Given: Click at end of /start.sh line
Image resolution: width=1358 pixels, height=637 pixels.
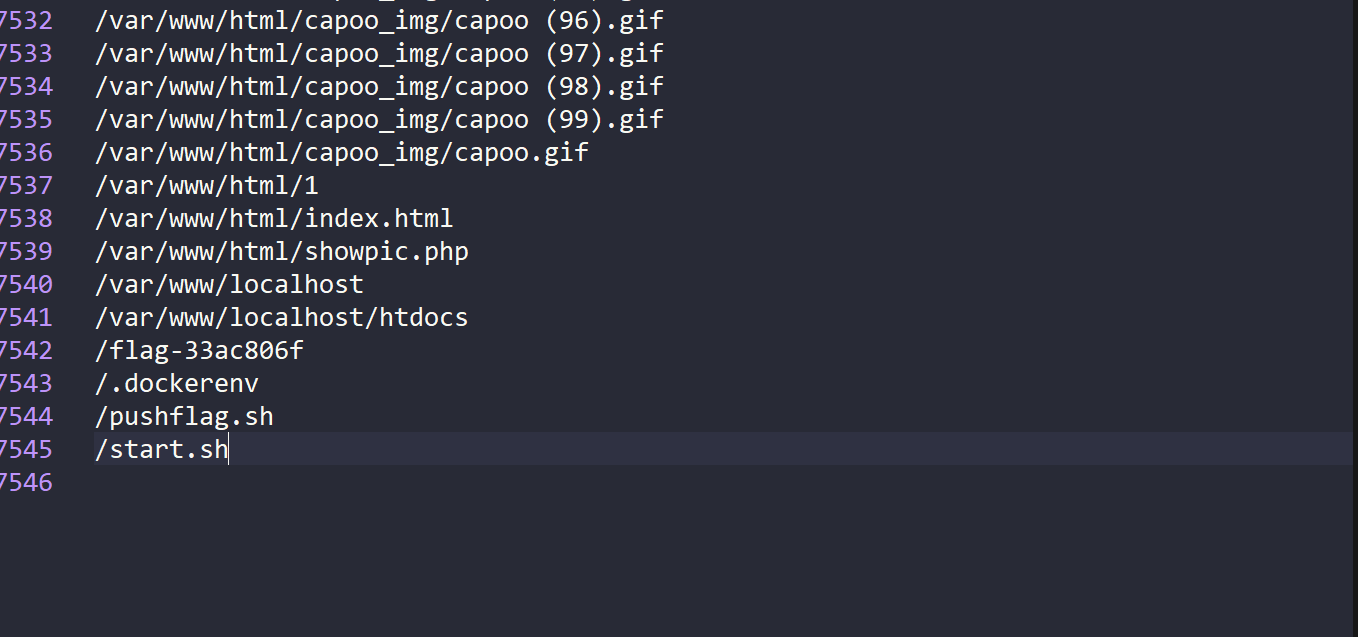Looking at the screenshot, I should click(229, 449).
